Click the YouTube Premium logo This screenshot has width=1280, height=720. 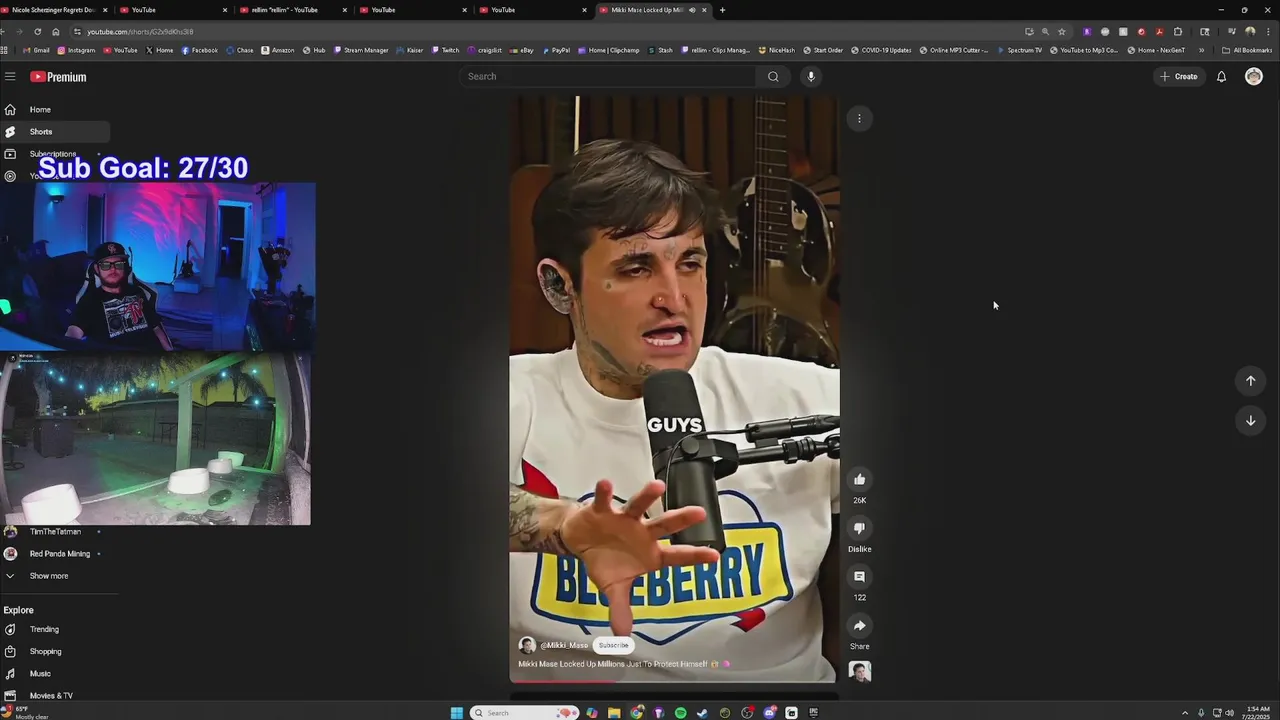58,77
